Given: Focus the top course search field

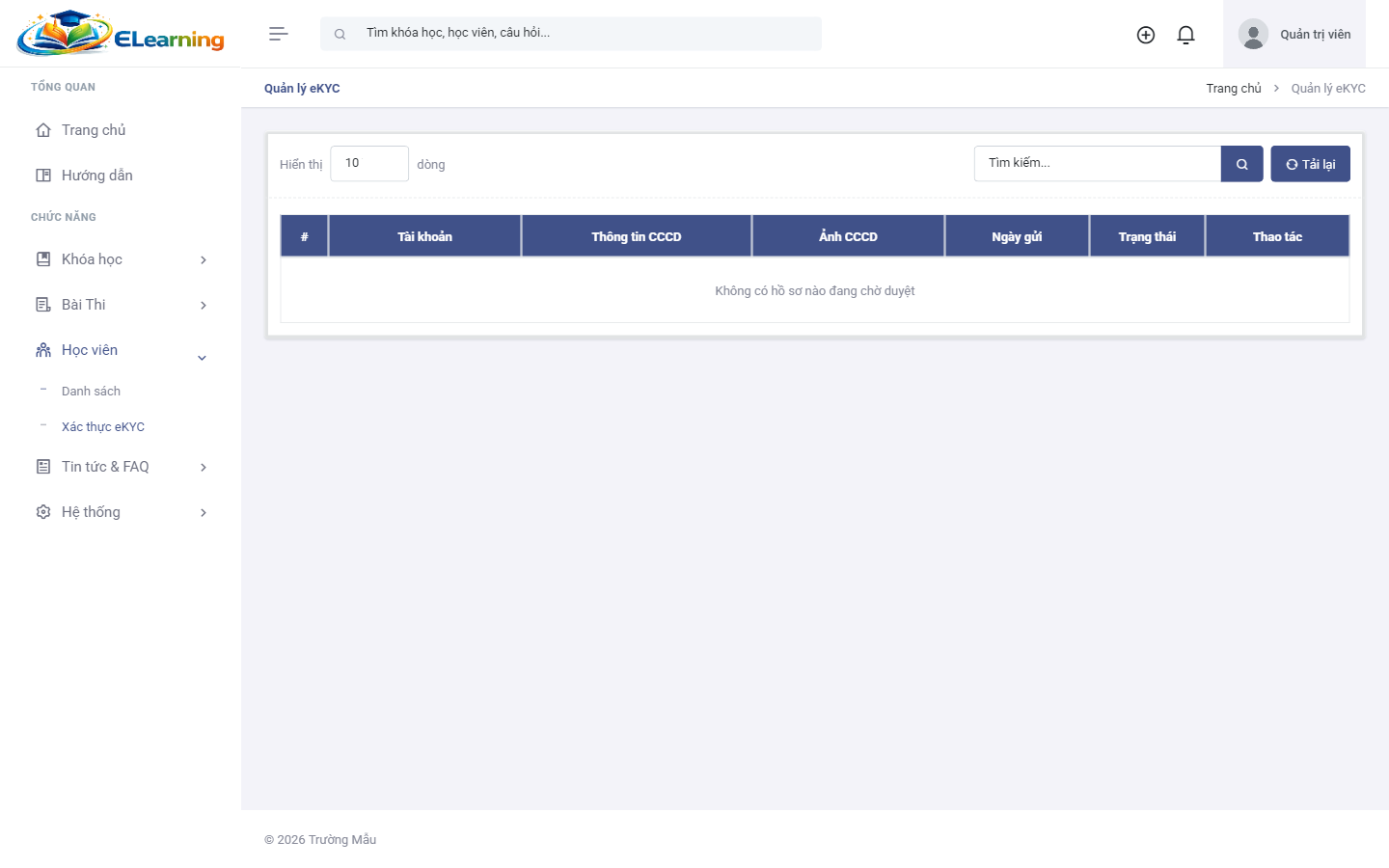Looking at the screenshot, I should [571, 34].
